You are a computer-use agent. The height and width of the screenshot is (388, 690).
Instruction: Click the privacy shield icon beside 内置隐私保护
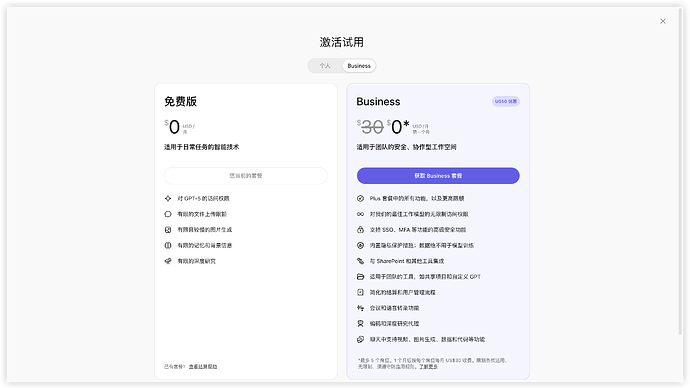click(360, 245)
